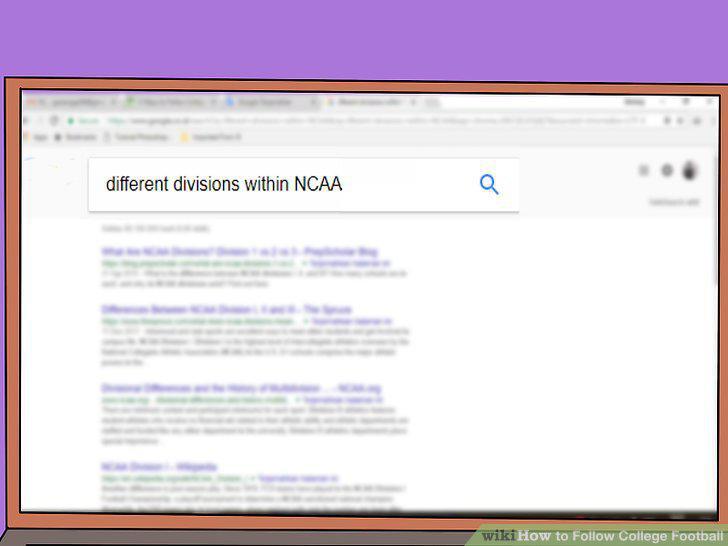The height and width of the screenshot is (546, 728).
Task: Open the PrepScholar Blog NCAA Divisions result
Action: (x=240, y=252)
